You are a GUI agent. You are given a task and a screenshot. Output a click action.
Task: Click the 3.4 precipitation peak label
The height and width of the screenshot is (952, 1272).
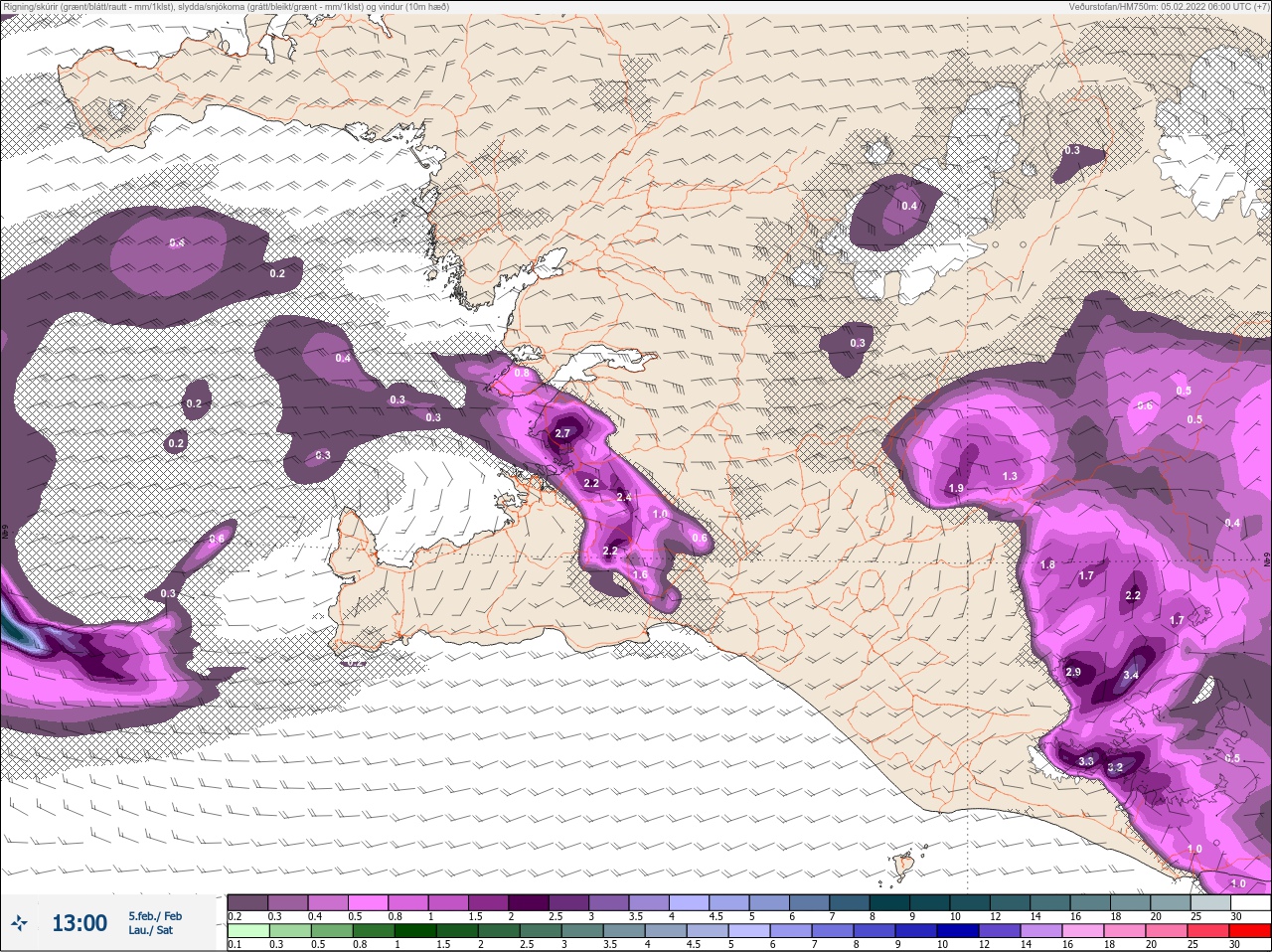click(x=1131, y=675)
